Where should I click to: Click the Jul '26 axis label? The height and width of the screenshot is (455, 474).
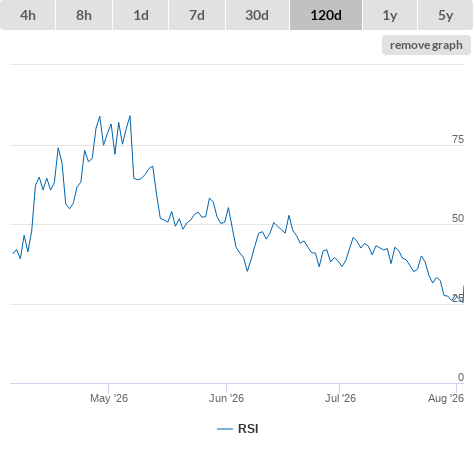click(340, 398)
